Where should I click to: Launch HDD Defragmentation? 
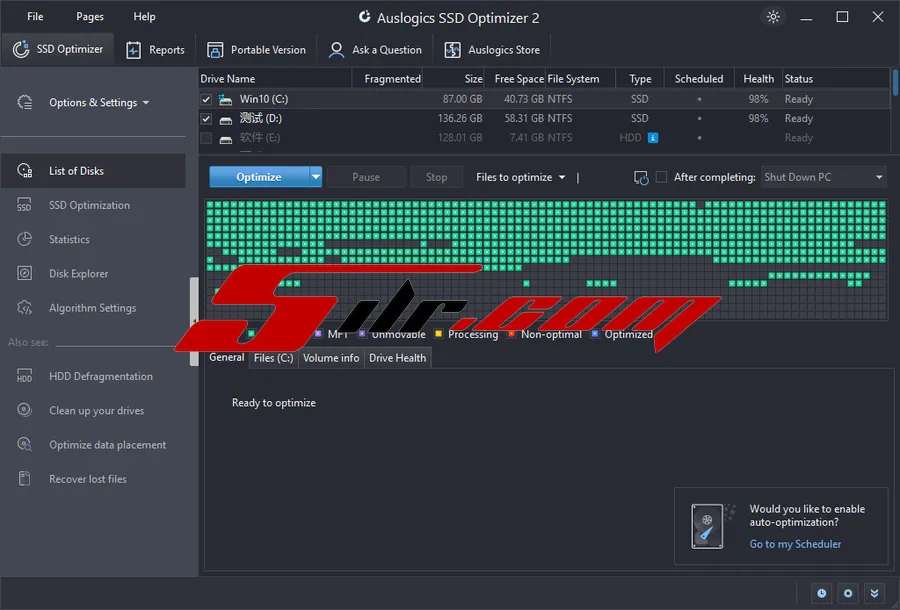pyautogui.click(x=93, y=376)
